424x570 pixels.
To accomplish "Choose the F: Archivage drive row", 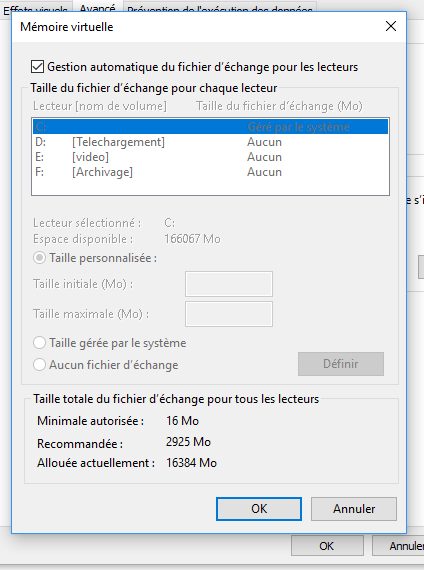I will pos(210,172).
